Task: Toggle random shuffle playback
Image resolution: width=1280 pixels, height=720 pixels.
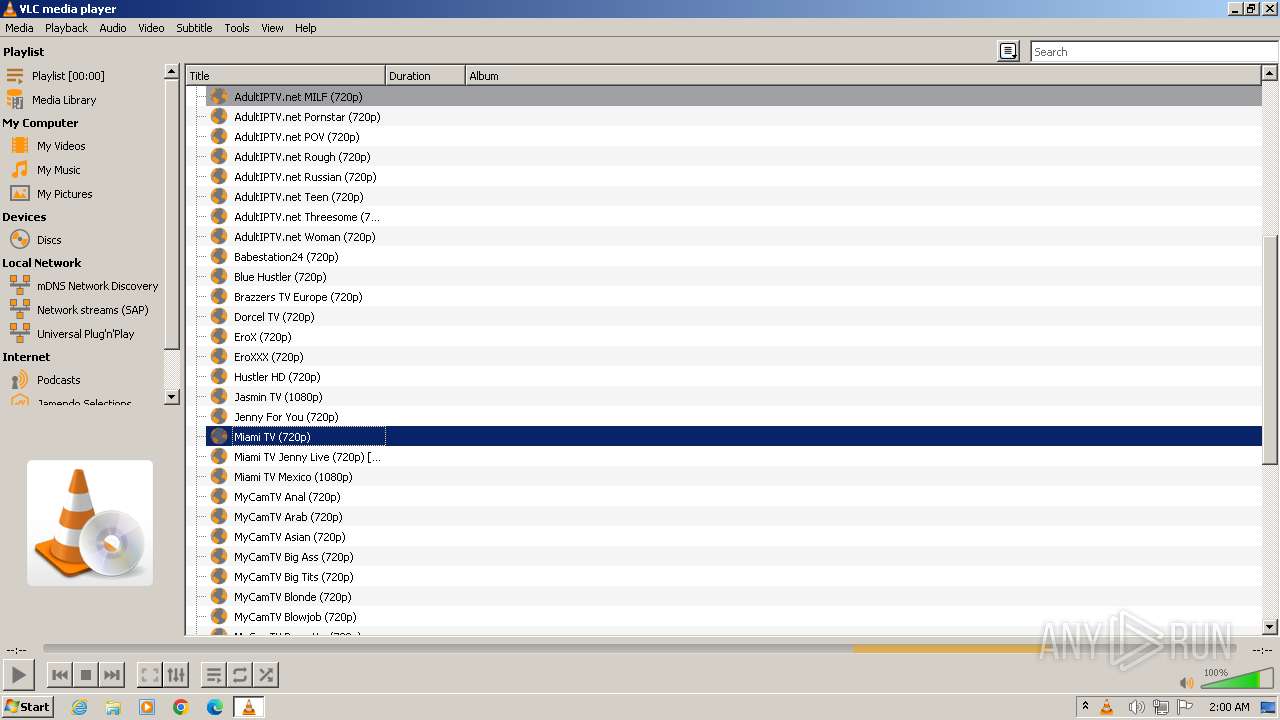Action: pos(265,675)
